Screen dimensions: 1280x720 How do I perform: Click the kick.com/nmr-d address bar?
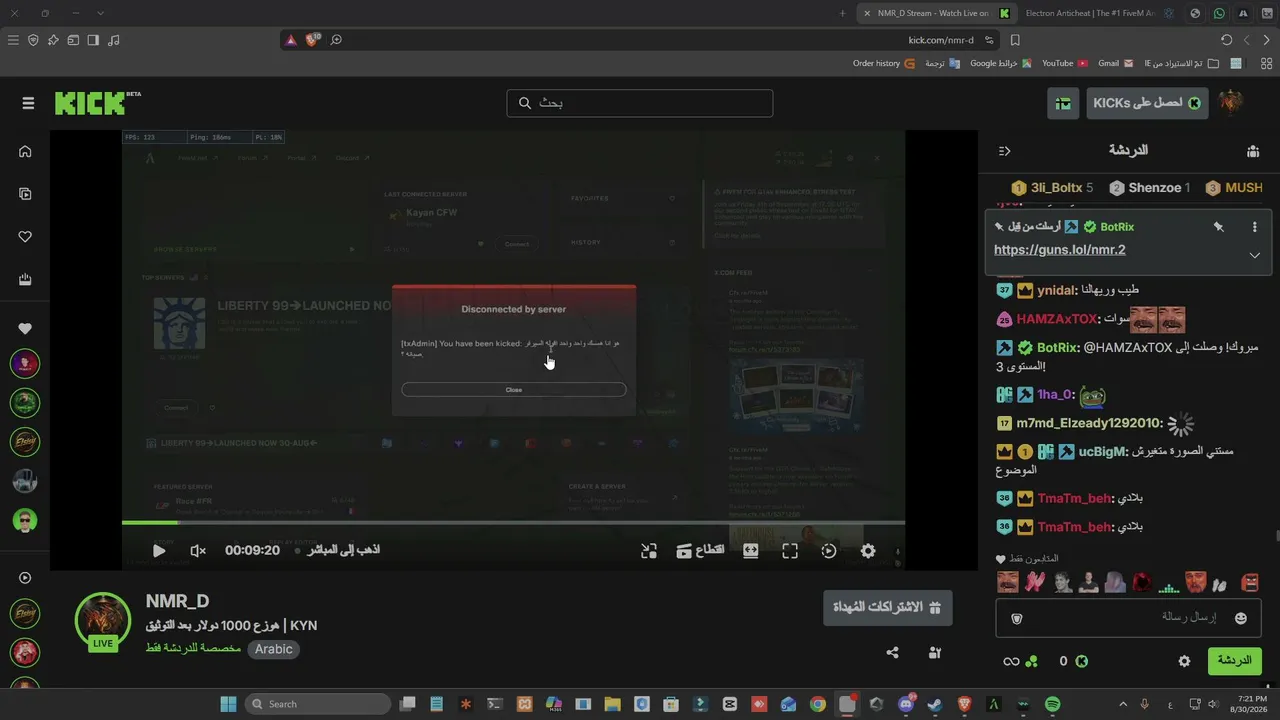click(940, 40)
